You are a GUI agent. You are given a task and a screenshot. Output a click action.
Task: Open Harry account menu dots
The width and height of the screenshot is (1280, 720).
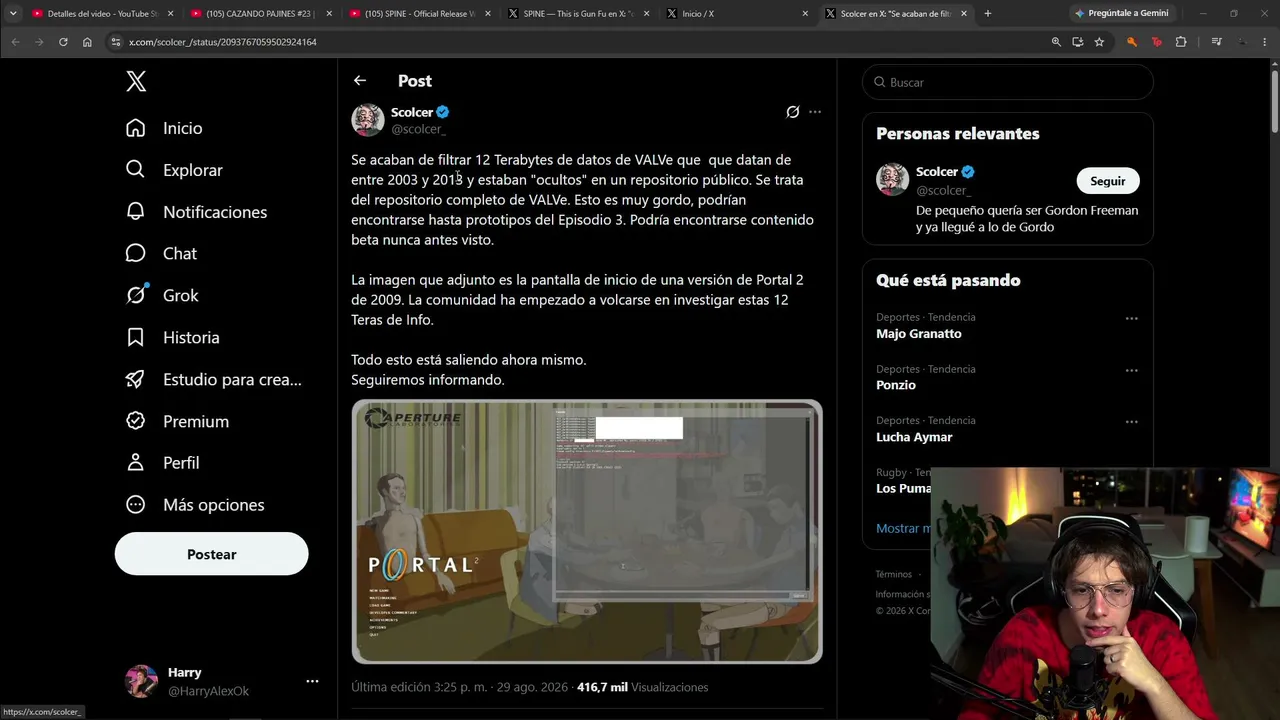click(x=312, y=681)
